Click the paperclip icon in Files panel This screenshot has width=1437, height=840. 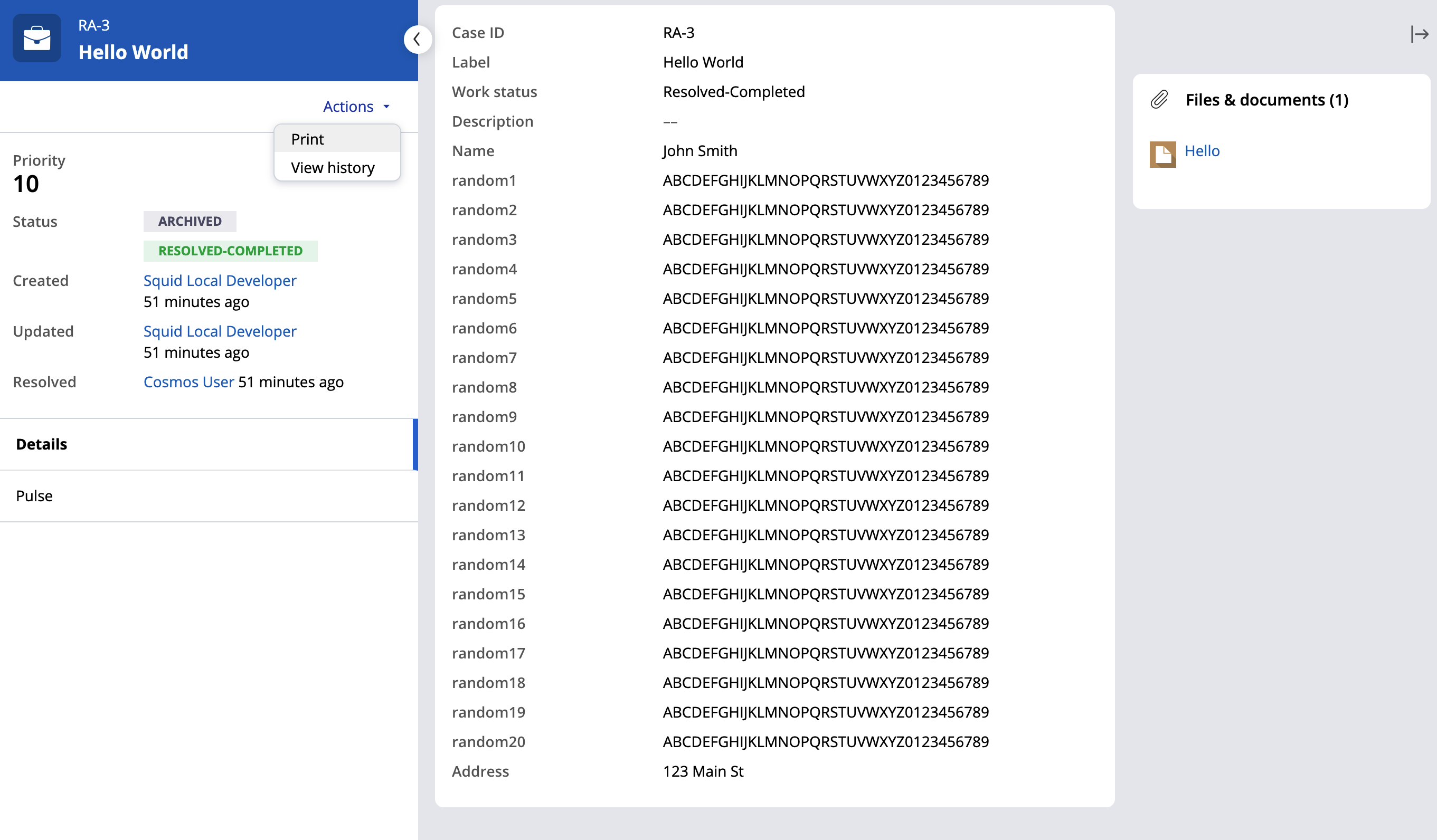click(x=1159, y=99)
